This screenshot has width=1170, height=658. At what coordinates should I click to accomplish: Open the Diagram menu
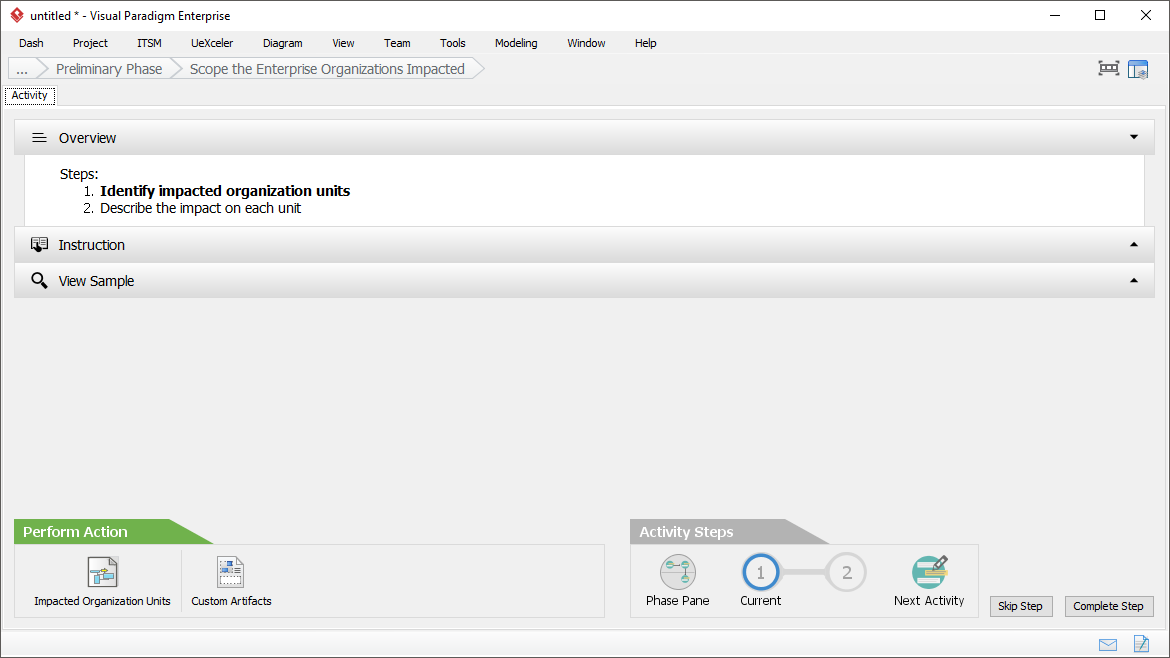point(283,43)
